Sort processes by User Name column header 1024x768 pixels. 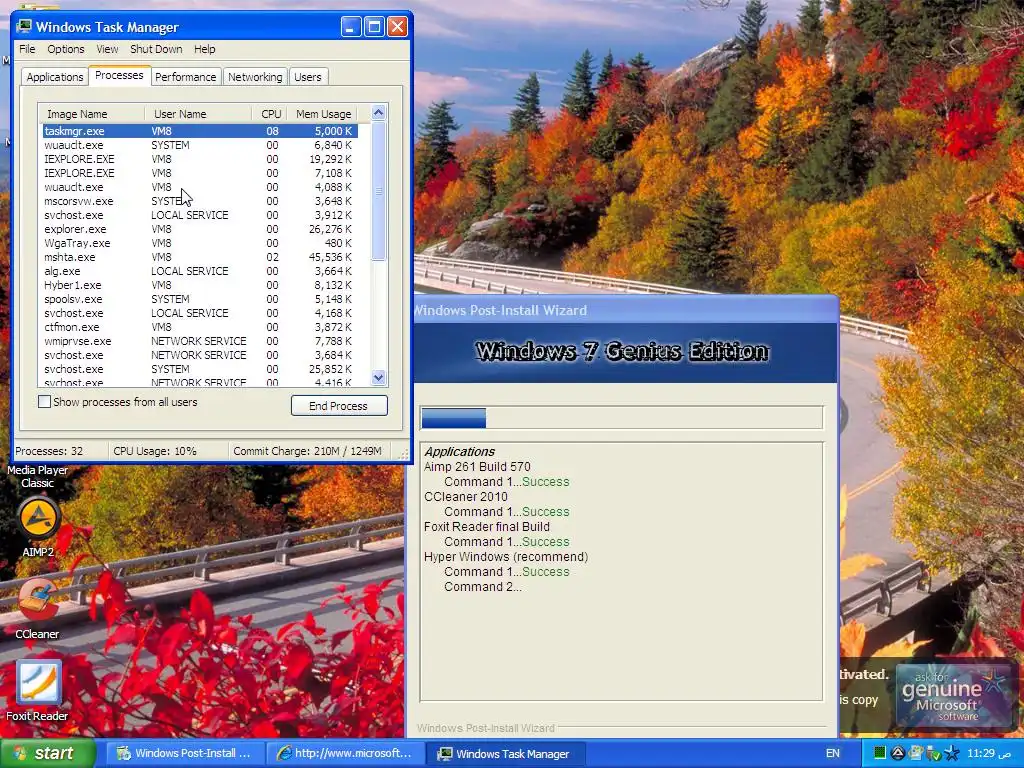coord(198,114)
